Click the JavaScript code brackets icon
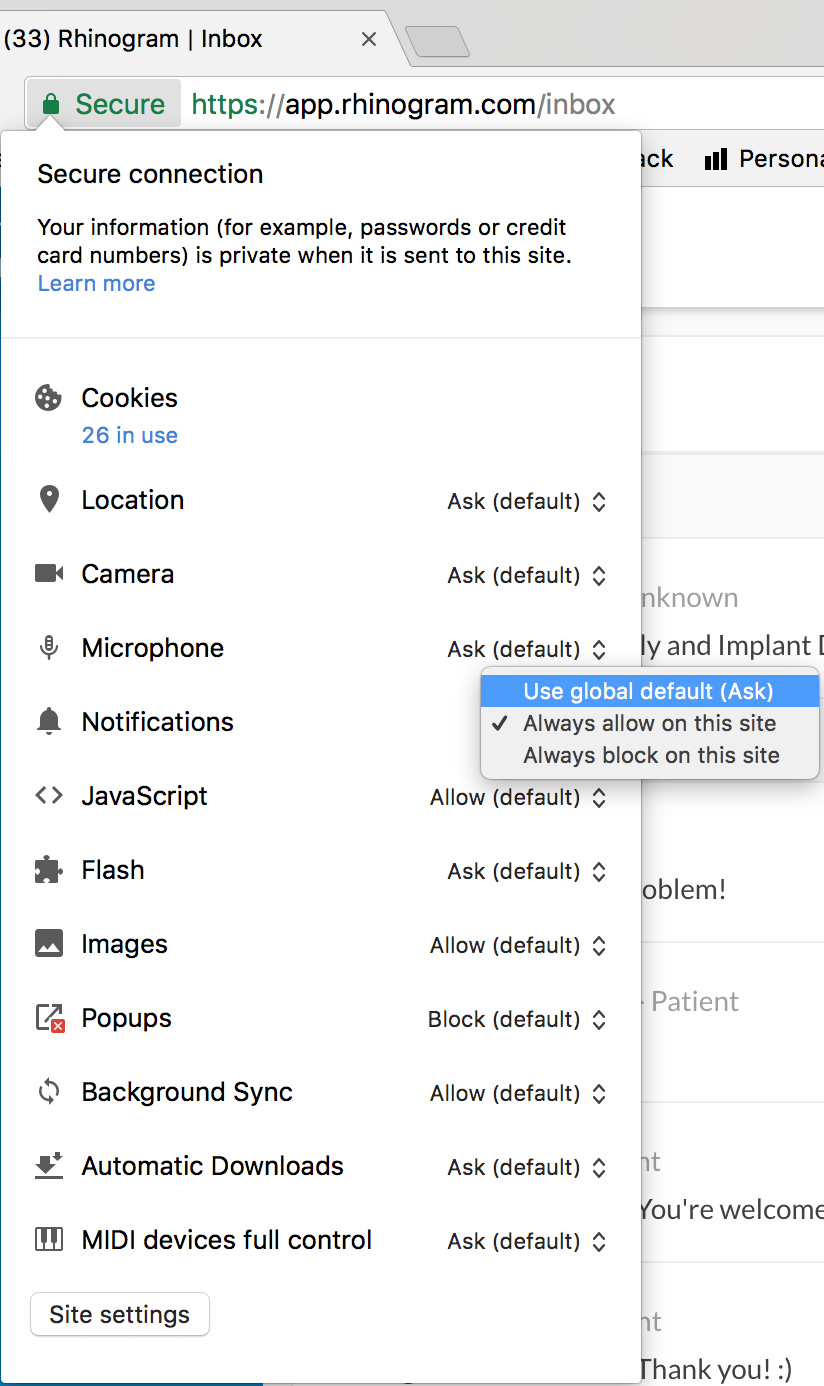 (x=48, y=796)
